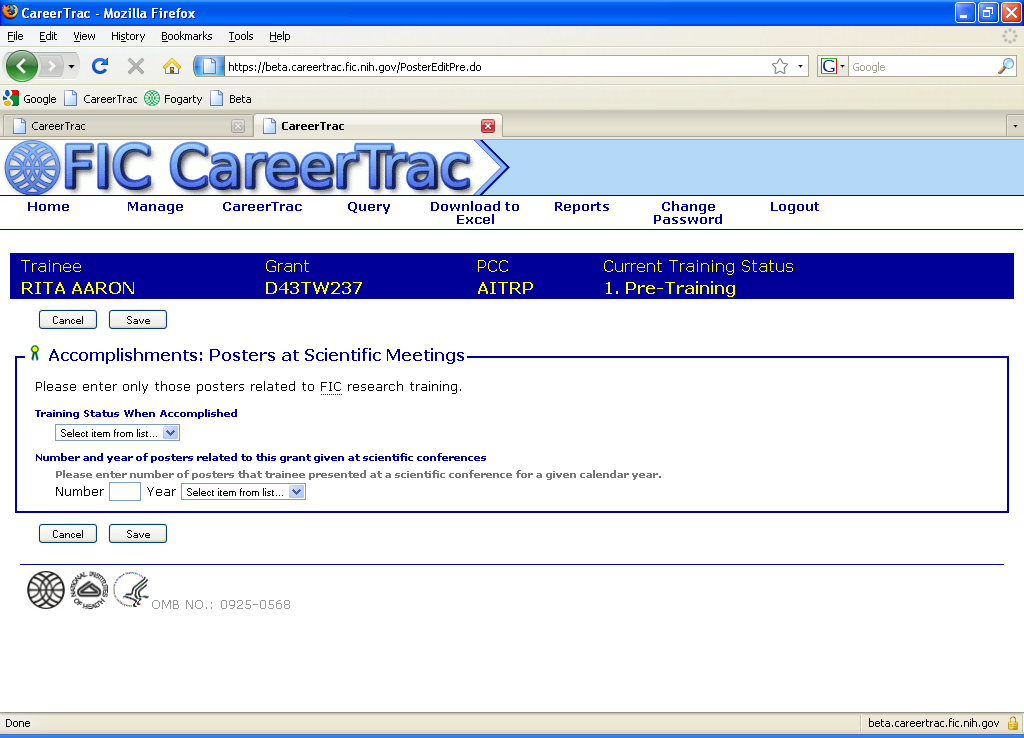The height and width of the screenshot is (738, 1024).
Task: Open the Tools menu
Action: coord(240,36)
